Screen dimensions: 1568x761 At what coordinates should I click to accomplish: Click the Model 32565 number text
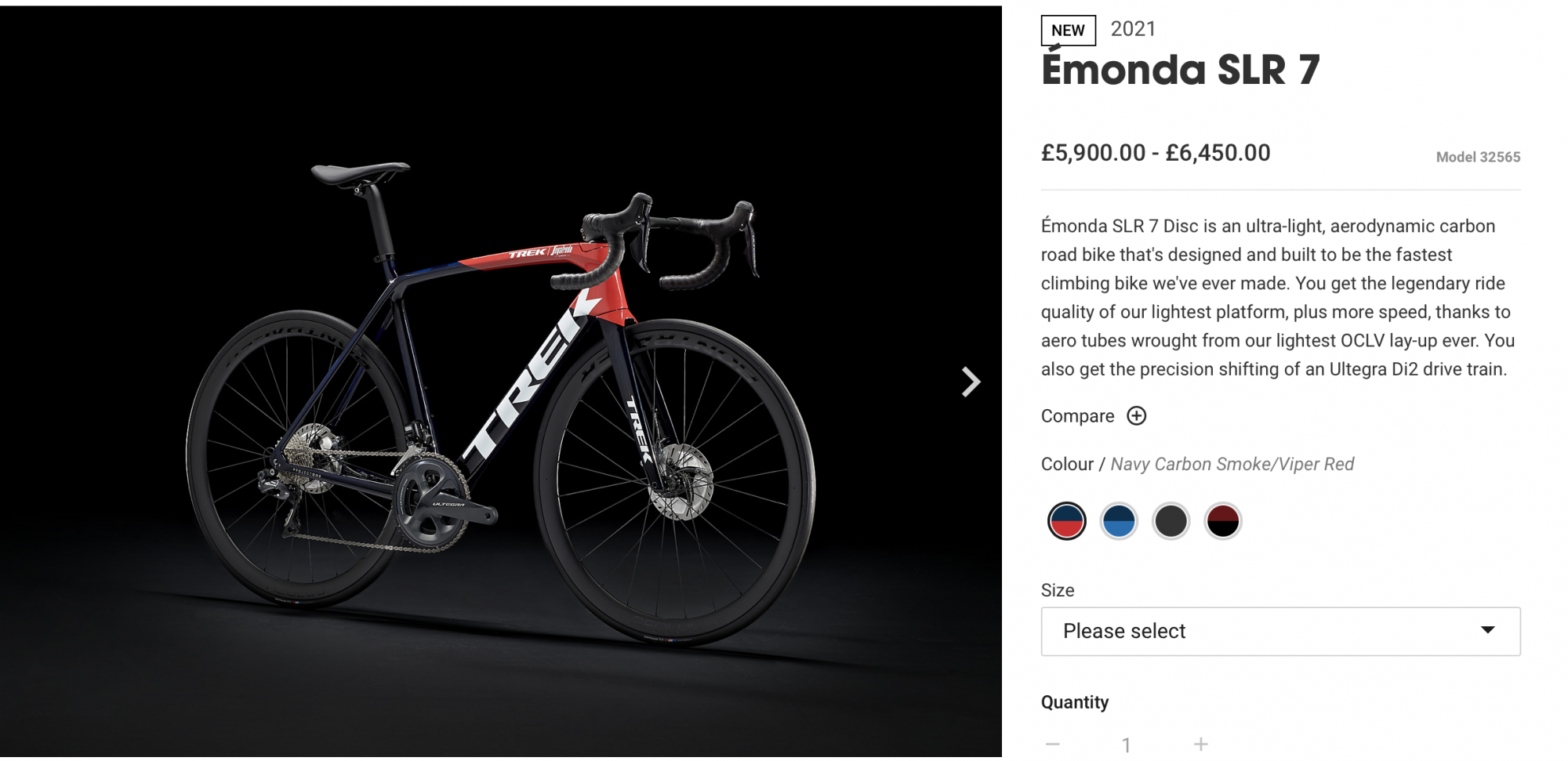click(1478, 157)
